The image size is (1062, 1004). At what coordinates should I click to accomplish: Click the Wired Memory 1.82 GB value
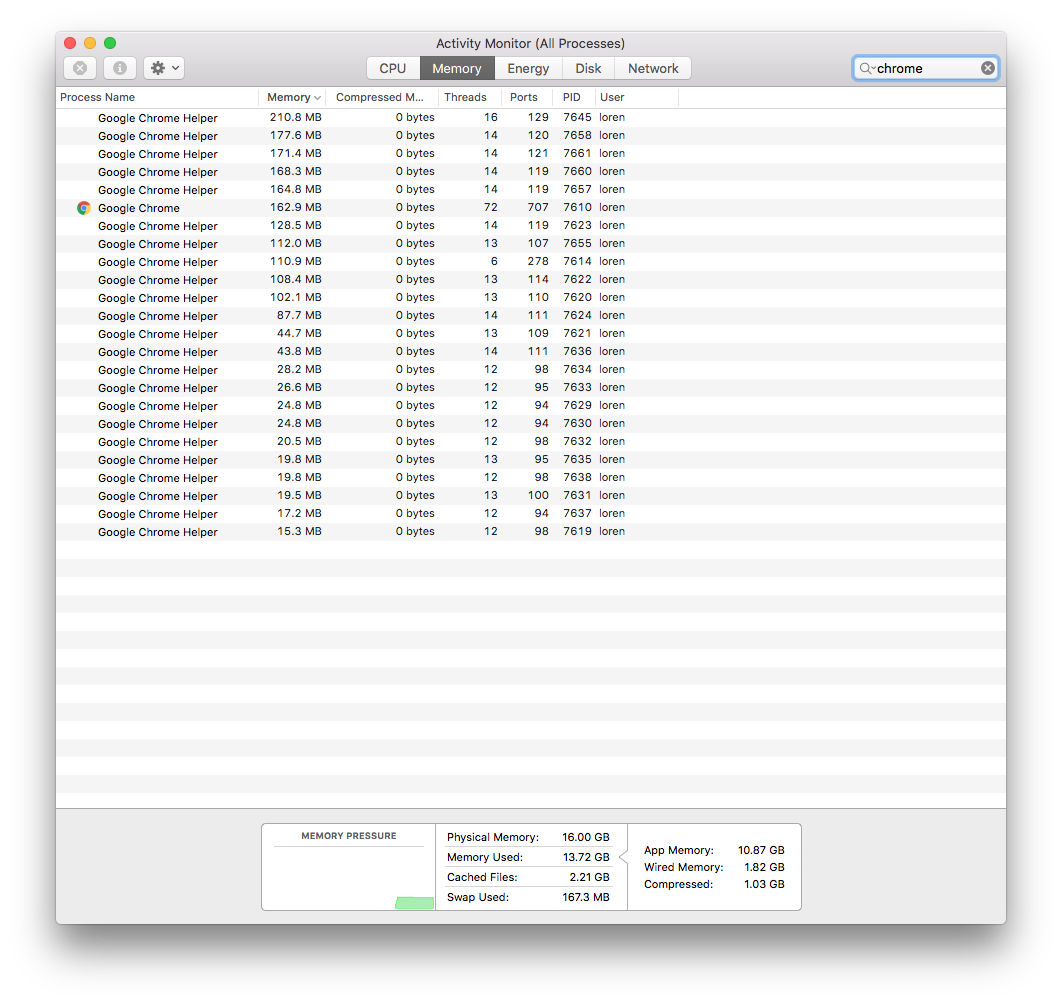tap(764, 867)
